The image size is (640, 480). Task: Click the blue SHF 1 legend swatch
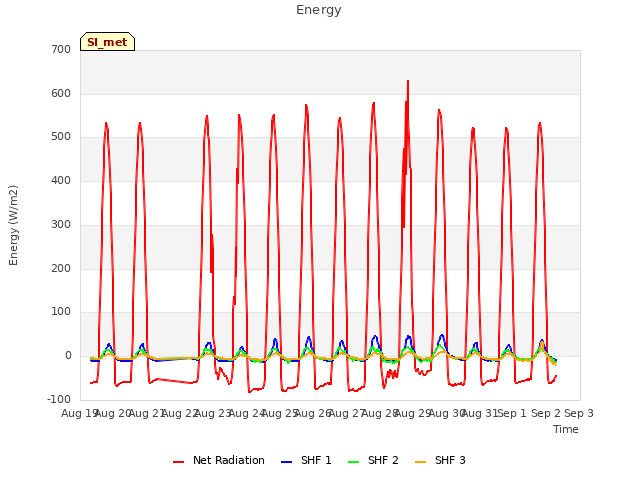(x=287, y=462)
